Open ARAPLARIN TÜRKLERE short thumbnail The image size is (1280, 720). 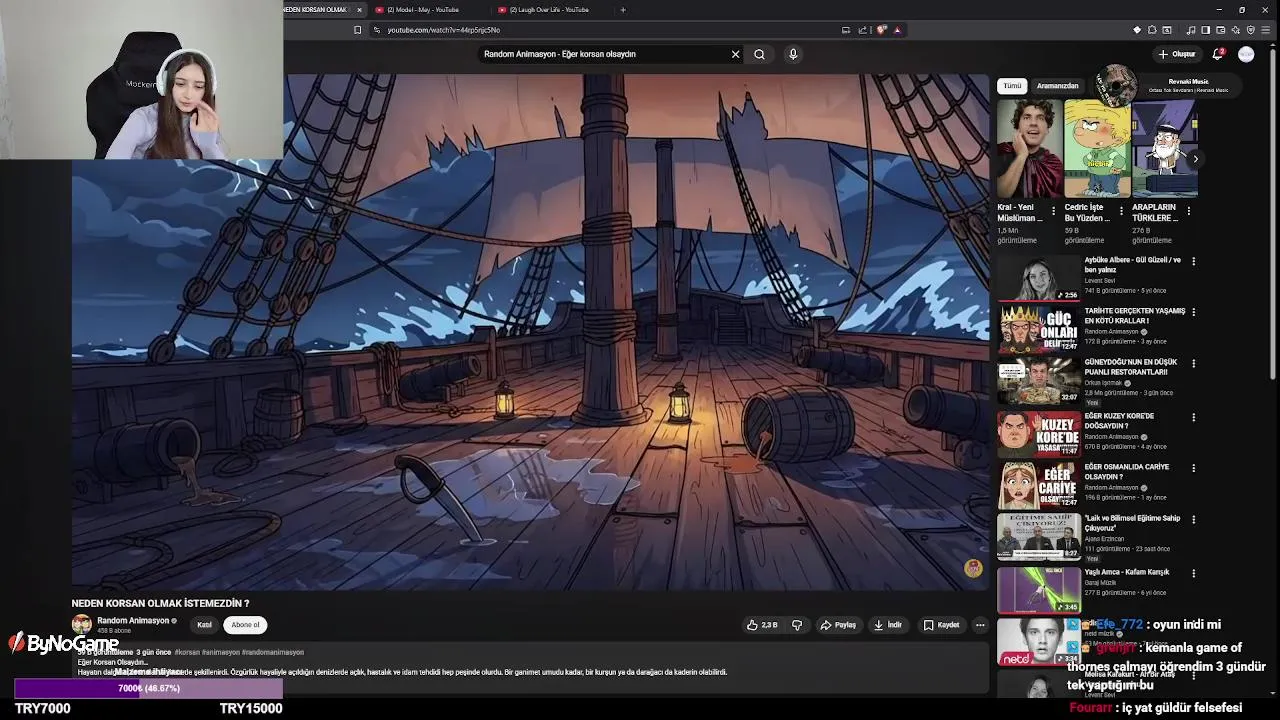1165,148
